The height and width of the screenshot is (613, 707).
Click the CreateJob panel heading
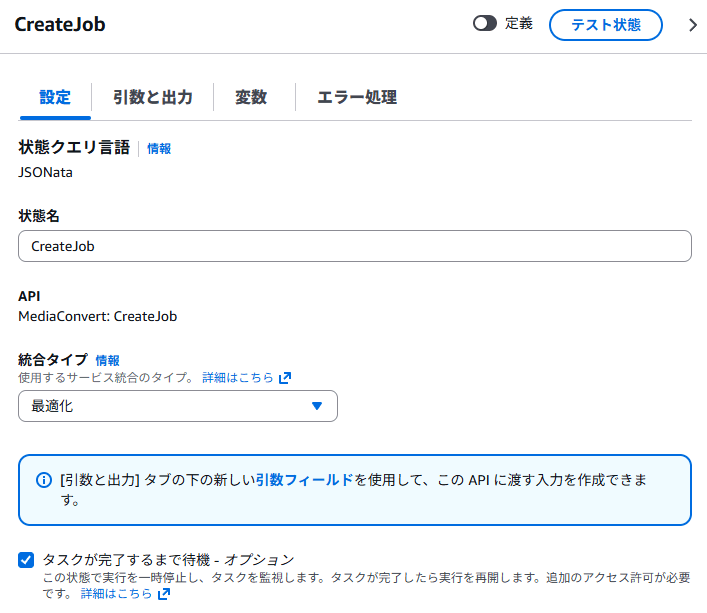(60, 25)
